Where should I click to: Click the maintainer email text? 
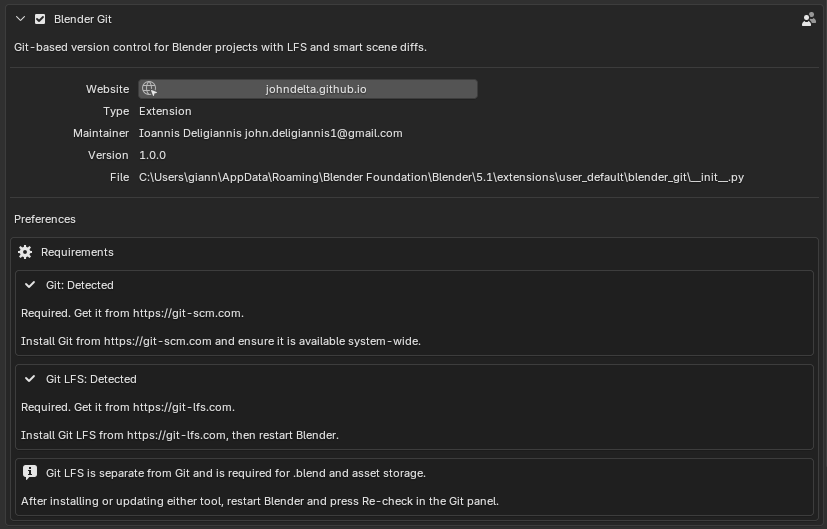coord(323,133)
